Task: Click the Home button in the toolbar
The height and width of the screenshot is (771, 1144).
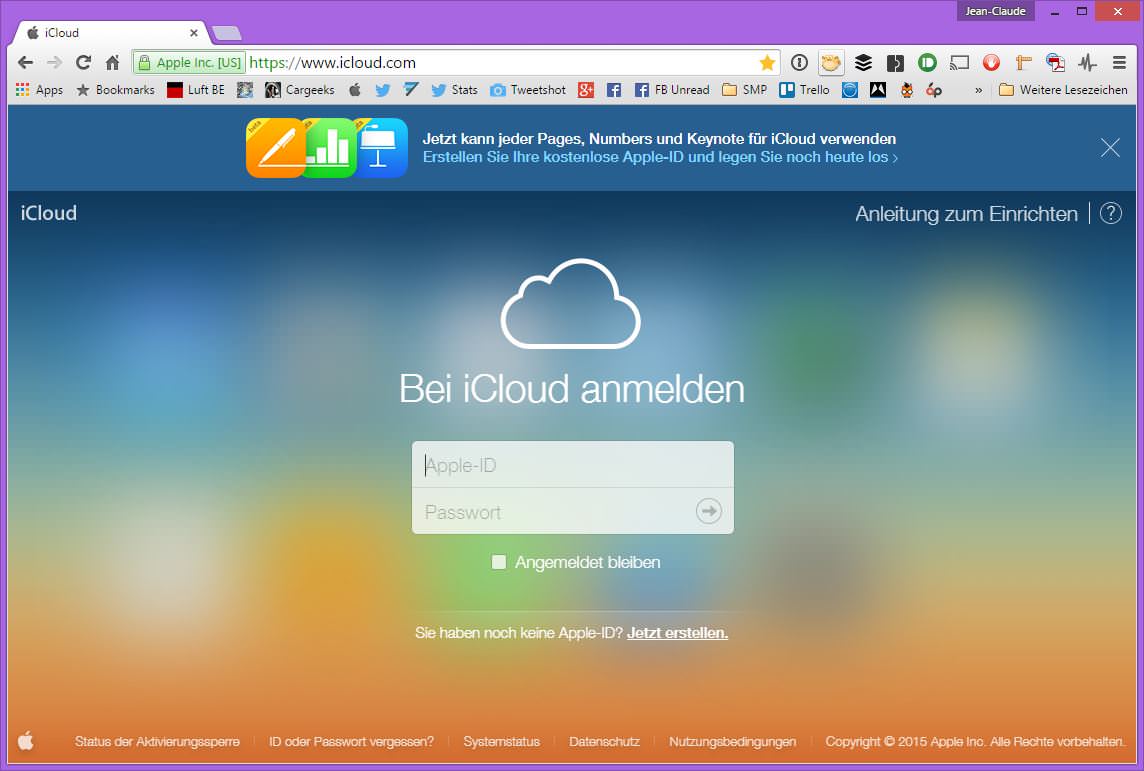Action: (113, 63)
